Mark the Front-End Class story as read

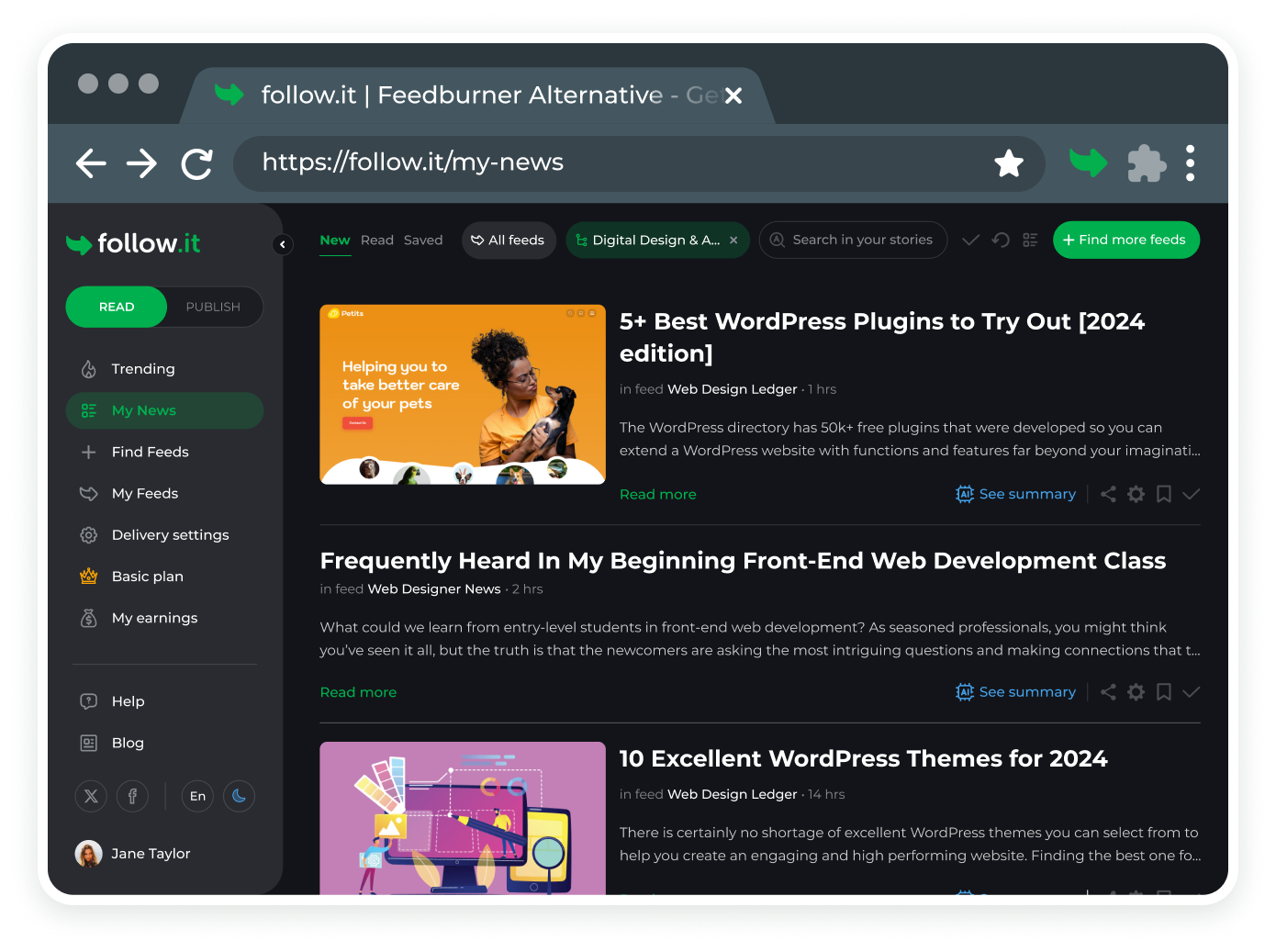coord(1192,692)
